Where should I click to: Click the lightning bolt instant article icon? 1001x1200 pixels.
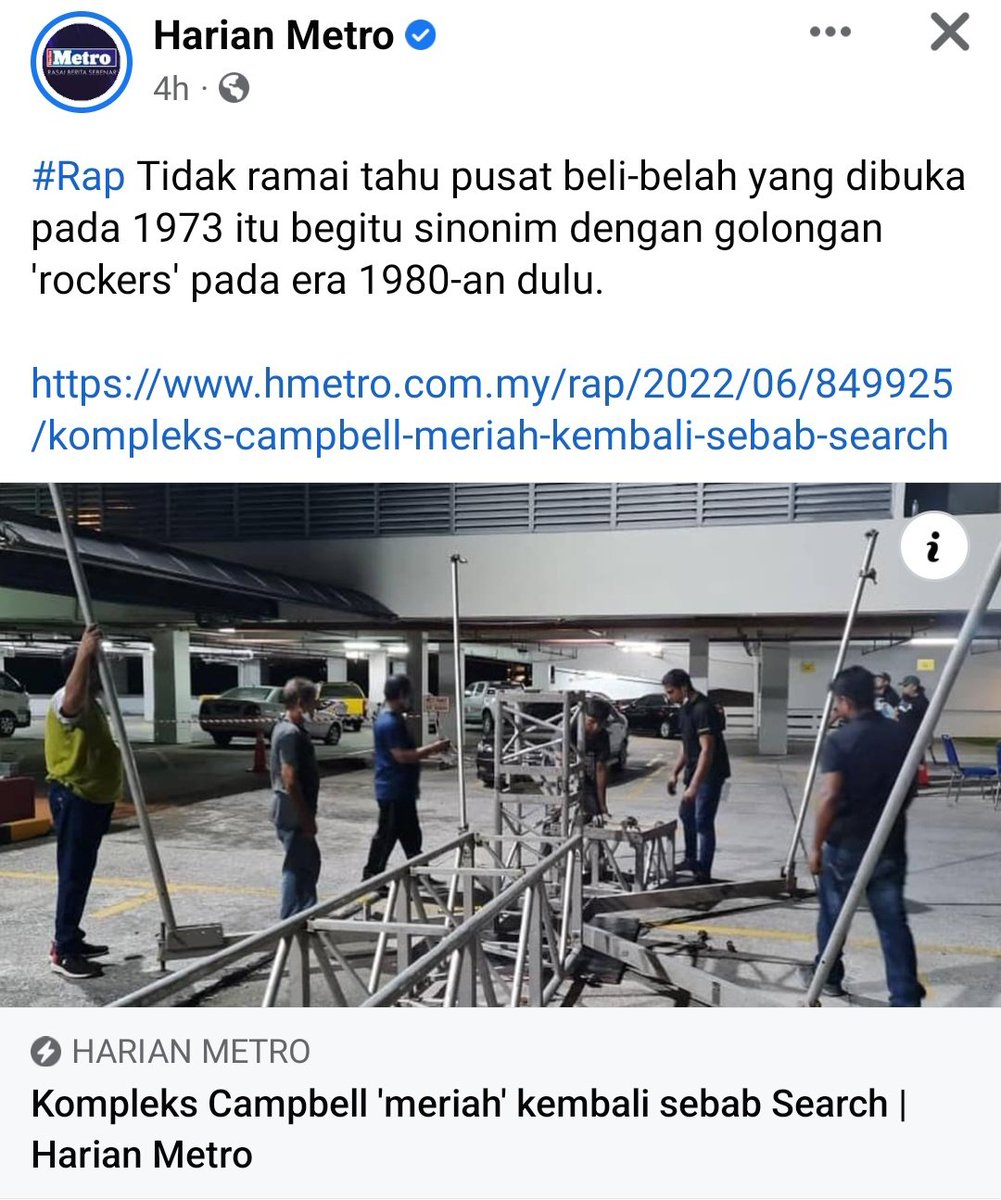(x=47, y=1053)
